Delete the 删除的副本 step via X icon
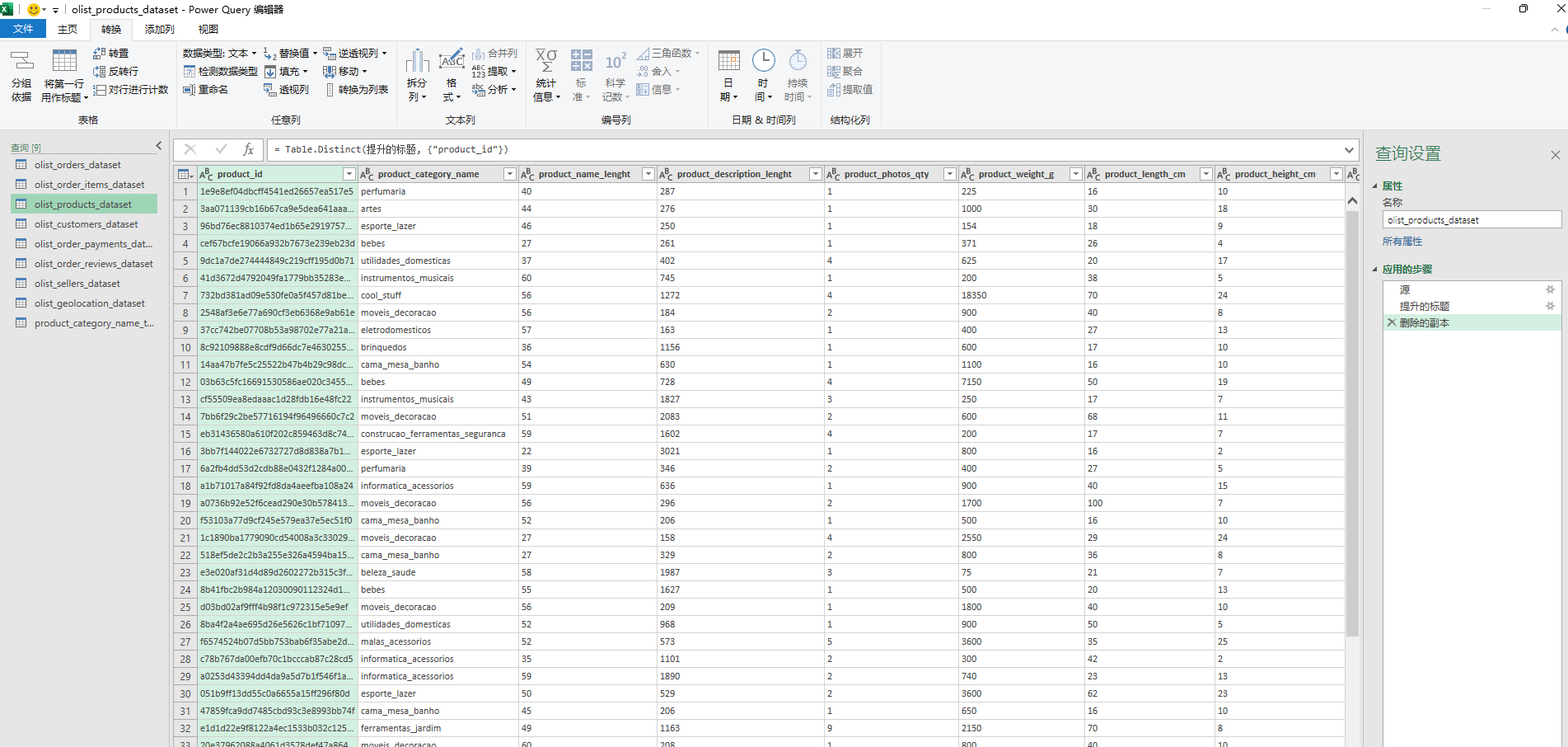1568x747 pixels. click(x=1392, y=322)
